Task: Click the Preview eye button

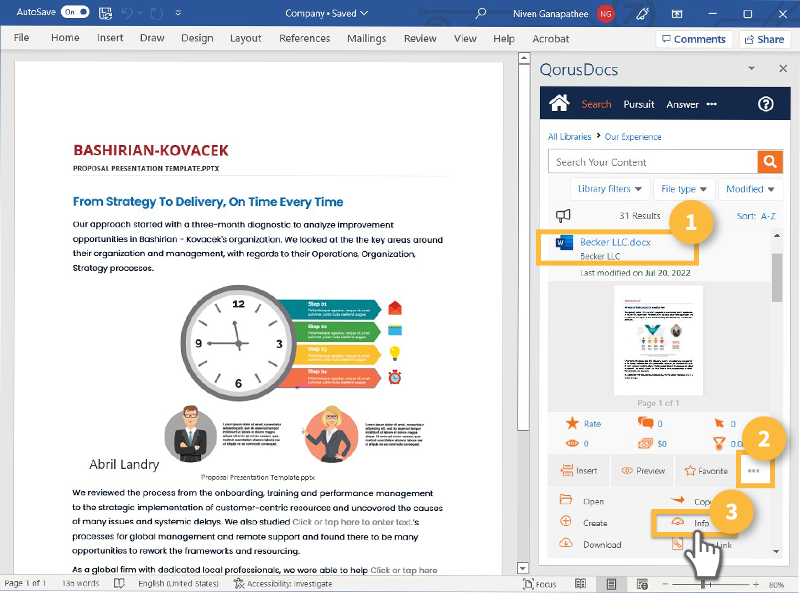Action: (643, 471)
